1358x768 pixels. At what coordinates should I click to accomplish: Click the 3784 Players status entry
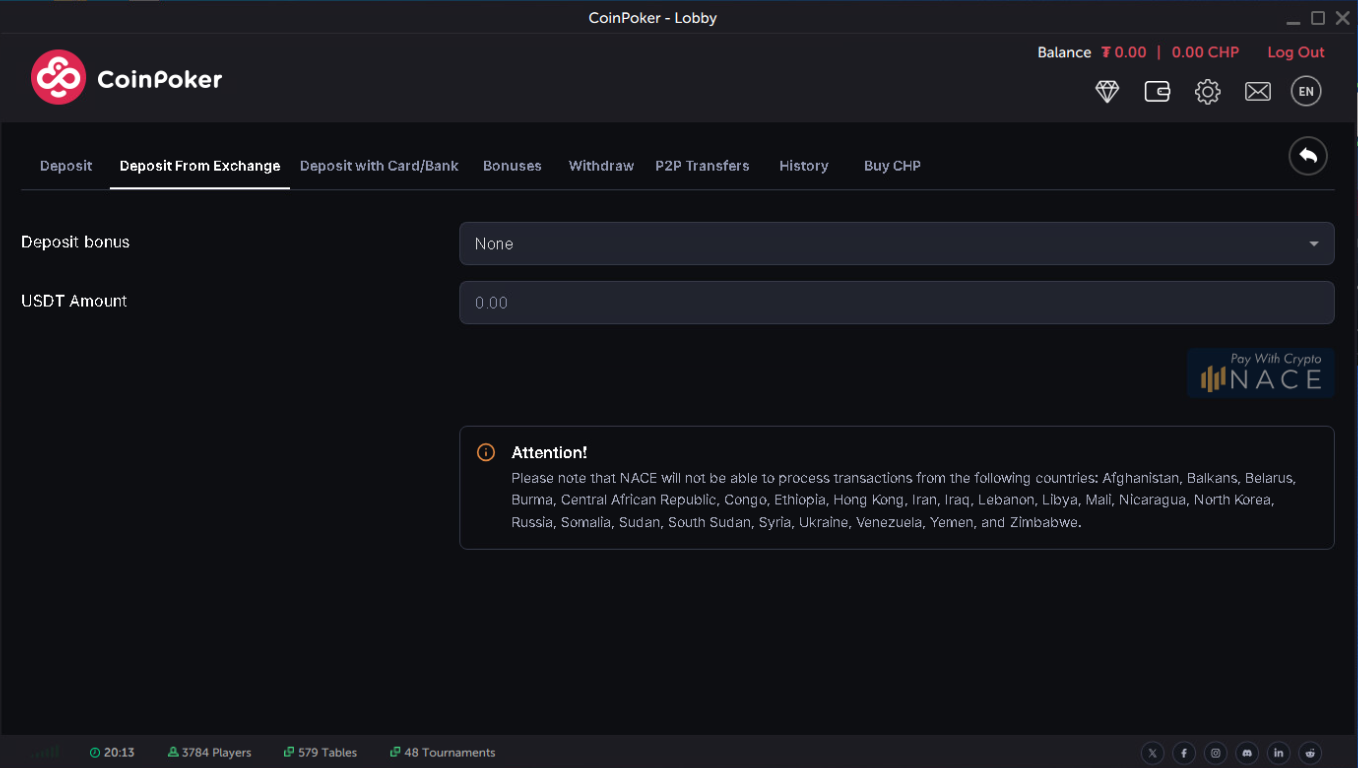[x=210, y=752]
